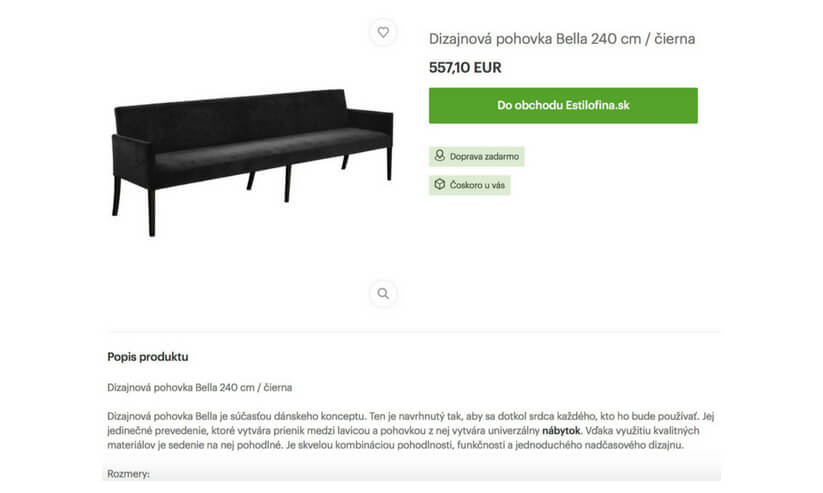Add the sofa to favorites with heart icon
This screenshot has height=493, width=823.
383,32
